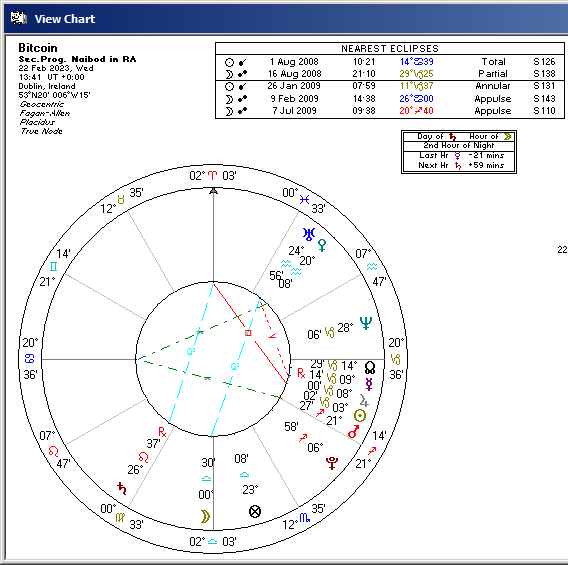The height and width of the screenshot is (565, 568).
Task: Select the 26 Jan 2009 eclipse entry
Action: 390,86
